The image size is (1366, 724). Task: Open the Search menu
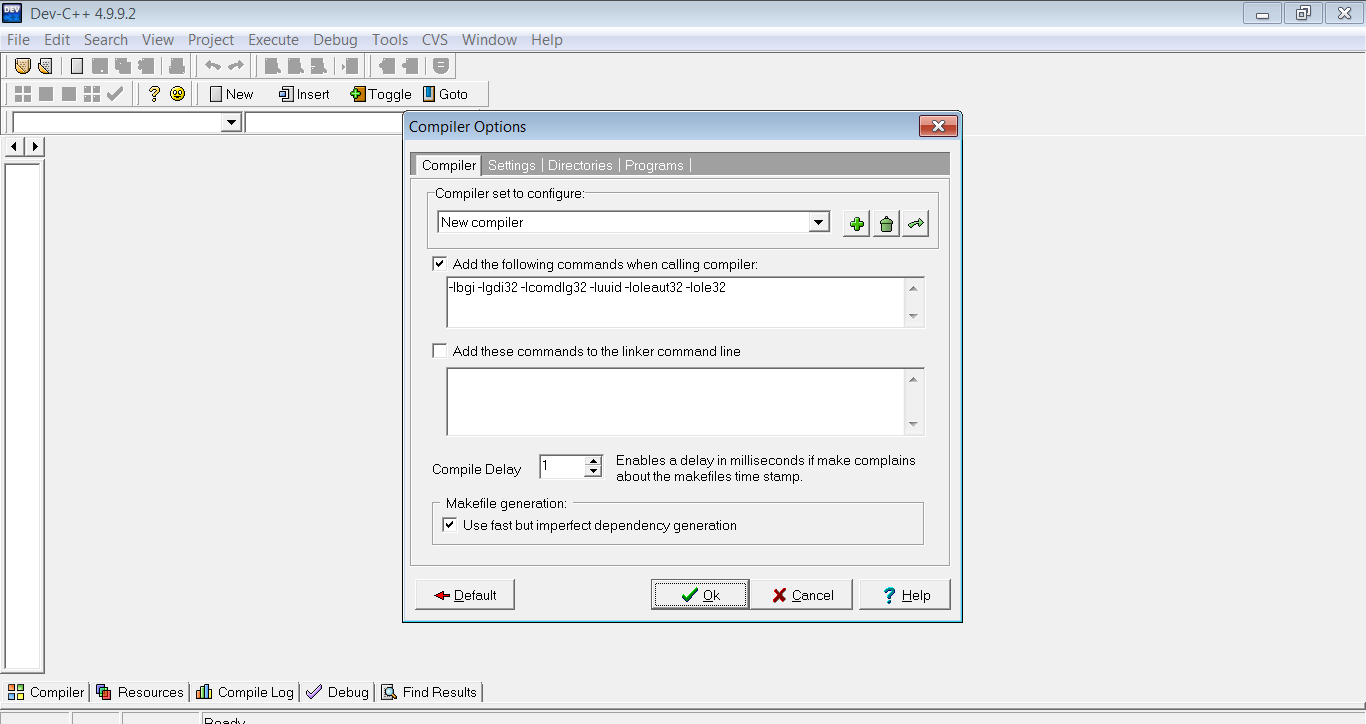pos(106,40)
